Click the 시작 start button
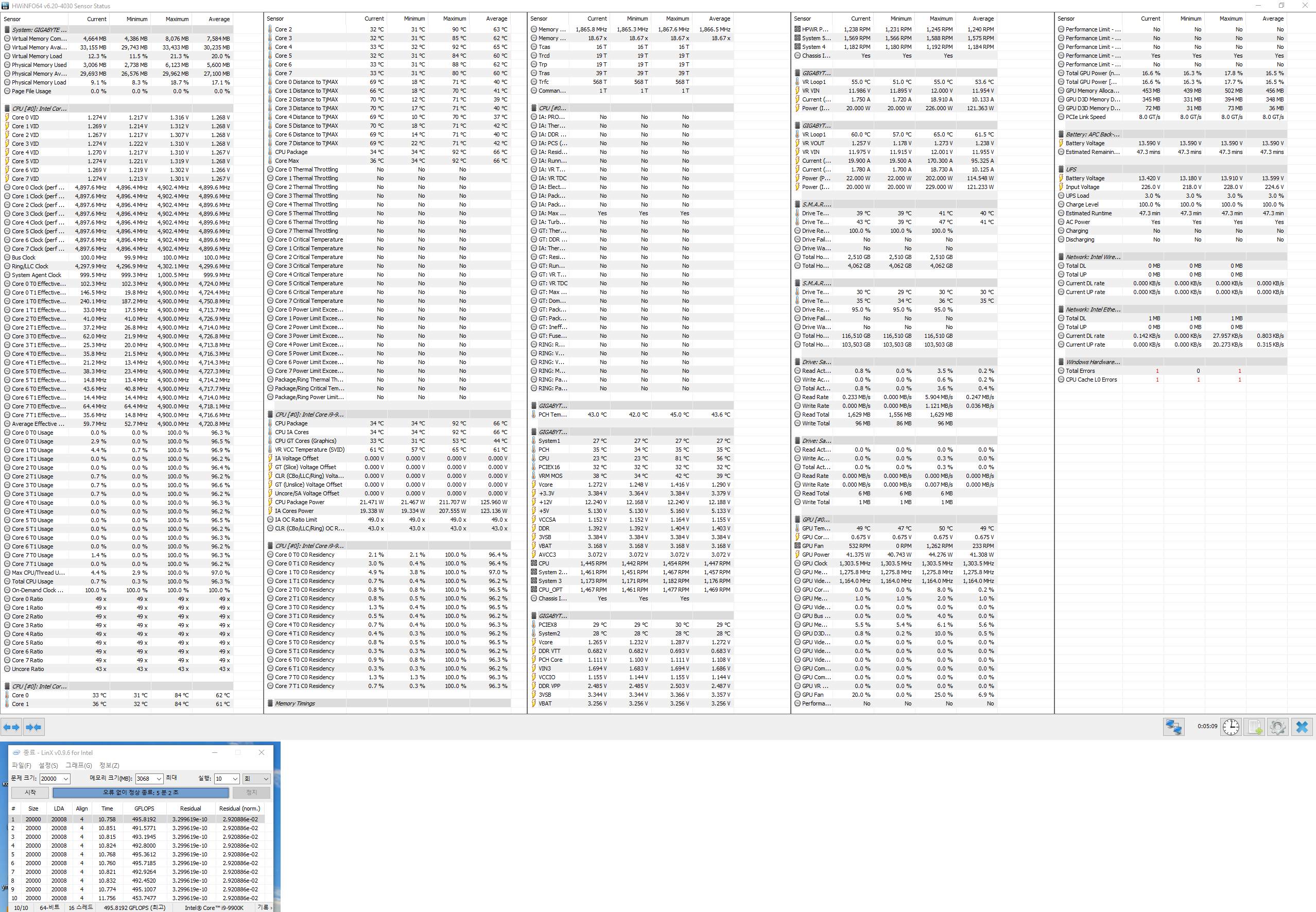The height and width of the screenshot is (912, 1316). (x=30, y=793)
